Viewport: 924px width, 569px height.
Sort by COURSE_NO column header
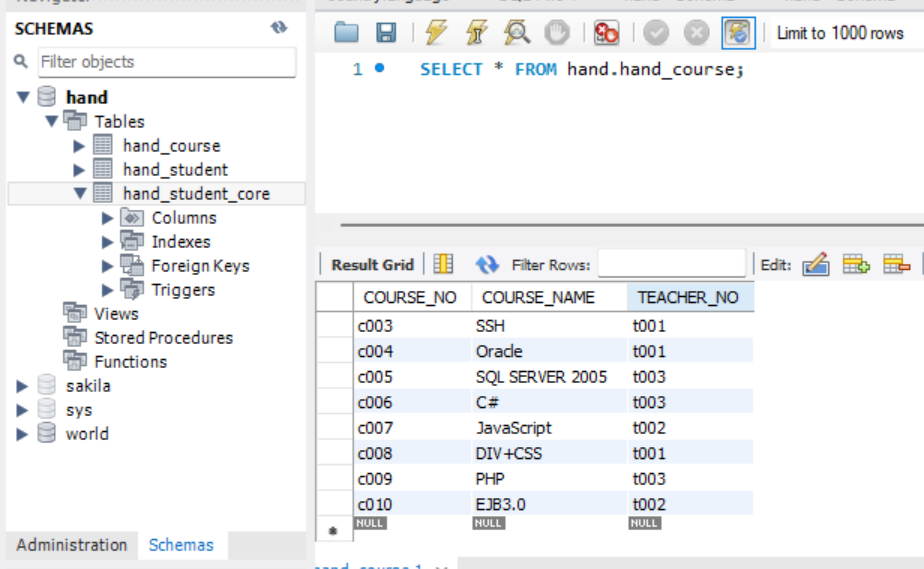pyautogui.click(x=412, y=297)
